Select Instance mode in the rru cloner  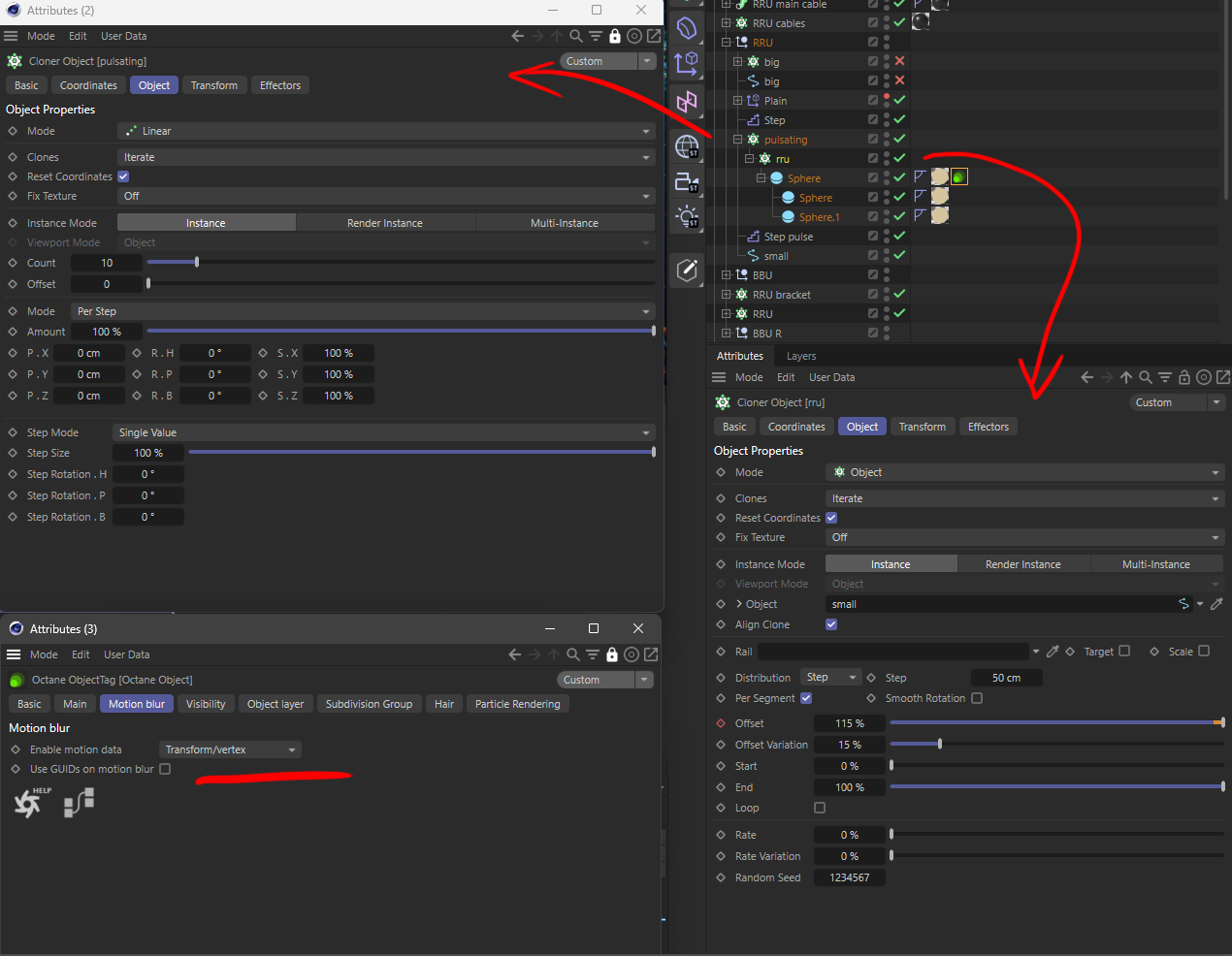pyautogui.click(x=891, y=564)
